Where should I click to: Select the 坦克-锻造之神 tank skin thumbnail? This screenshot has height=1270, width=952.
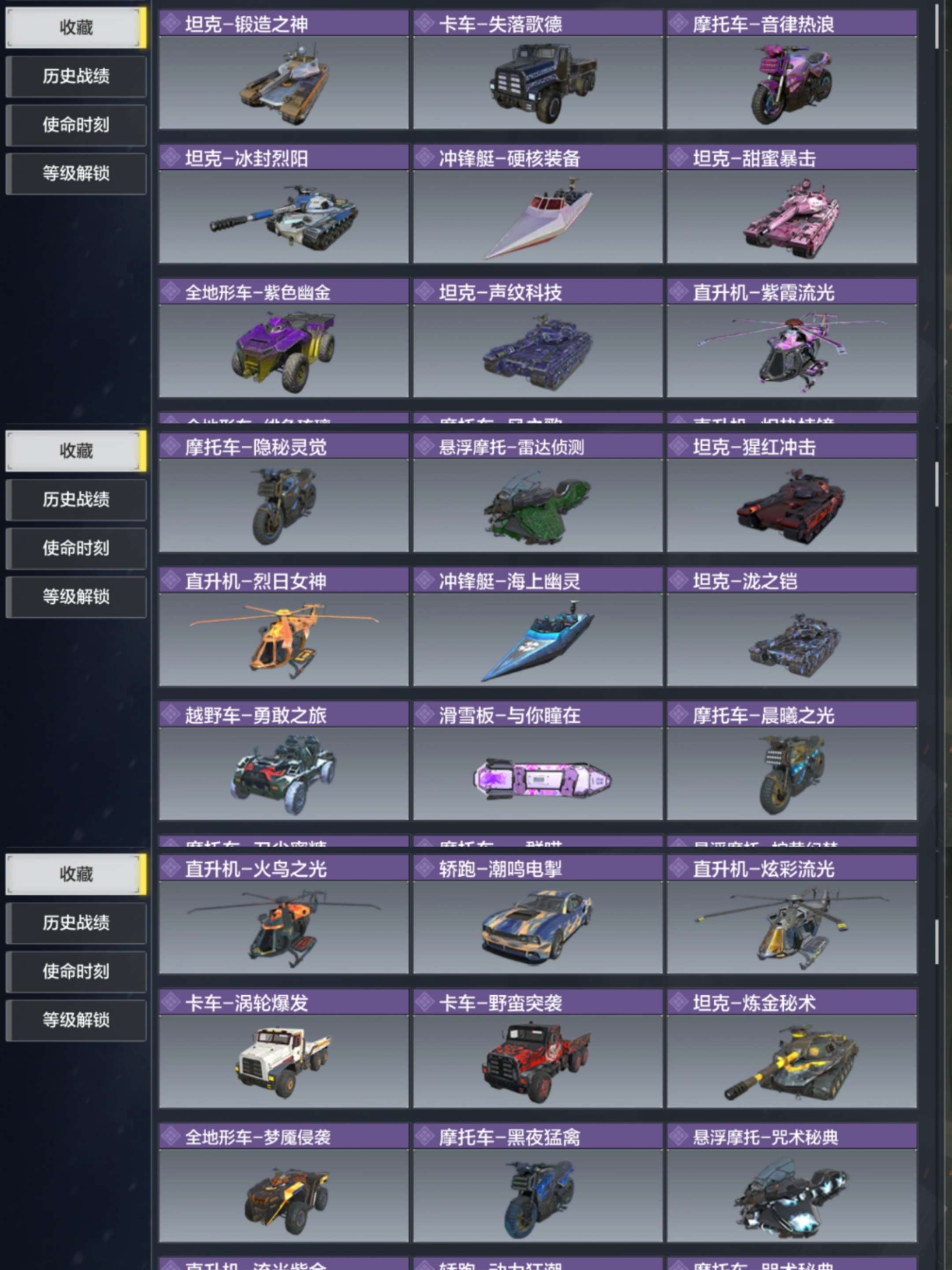point(283,83)
